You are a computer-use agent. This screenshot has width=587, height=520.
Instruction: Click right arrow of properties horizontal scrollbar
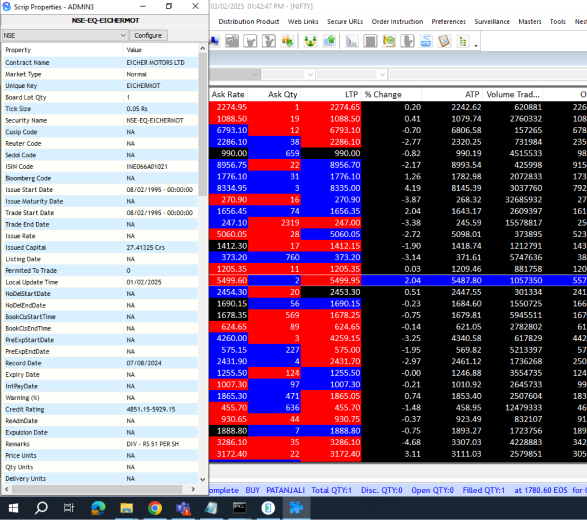point(193,489)
